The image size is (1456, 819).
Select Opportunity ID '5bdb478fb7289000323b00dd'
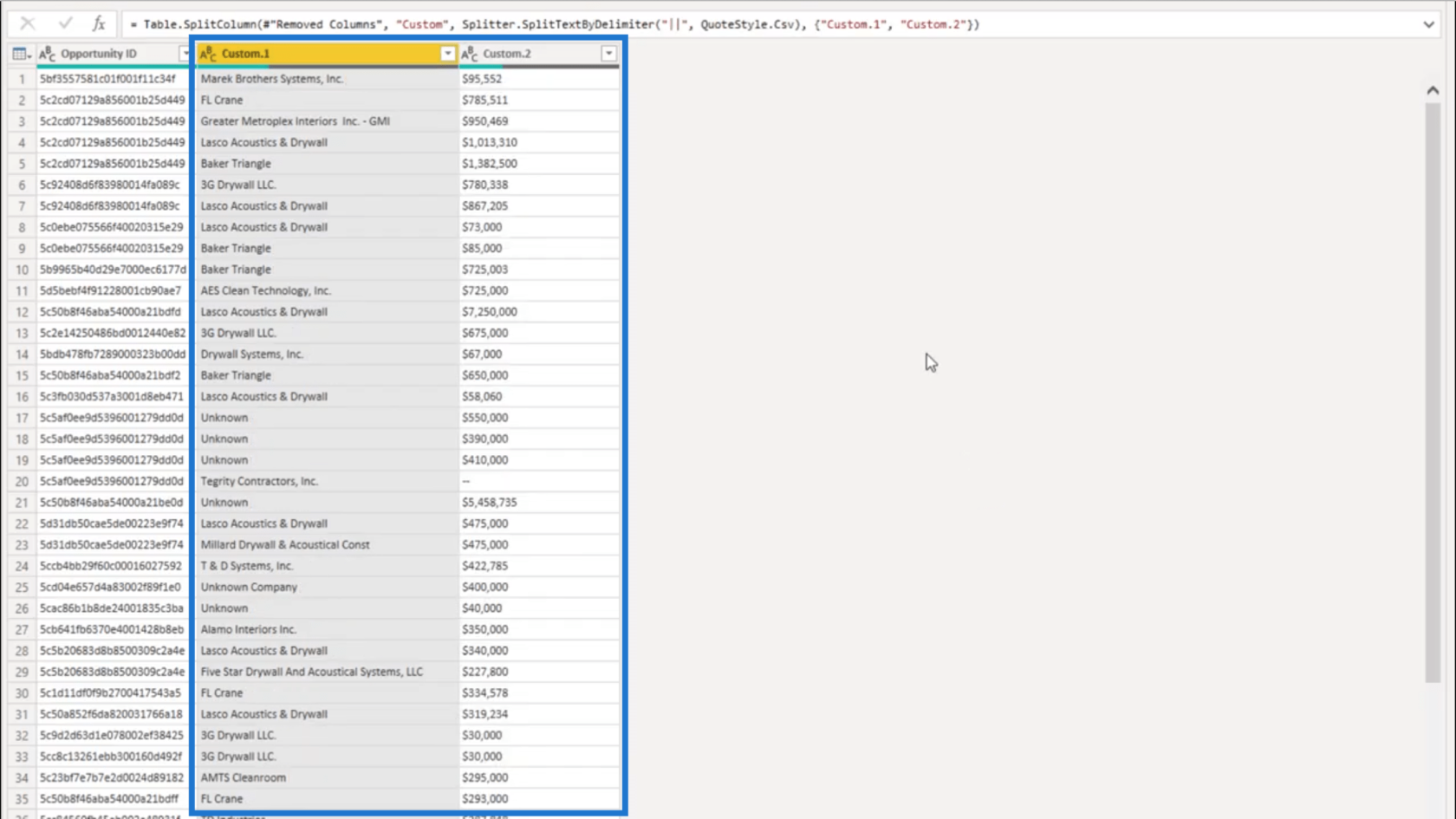click(112, 354)
